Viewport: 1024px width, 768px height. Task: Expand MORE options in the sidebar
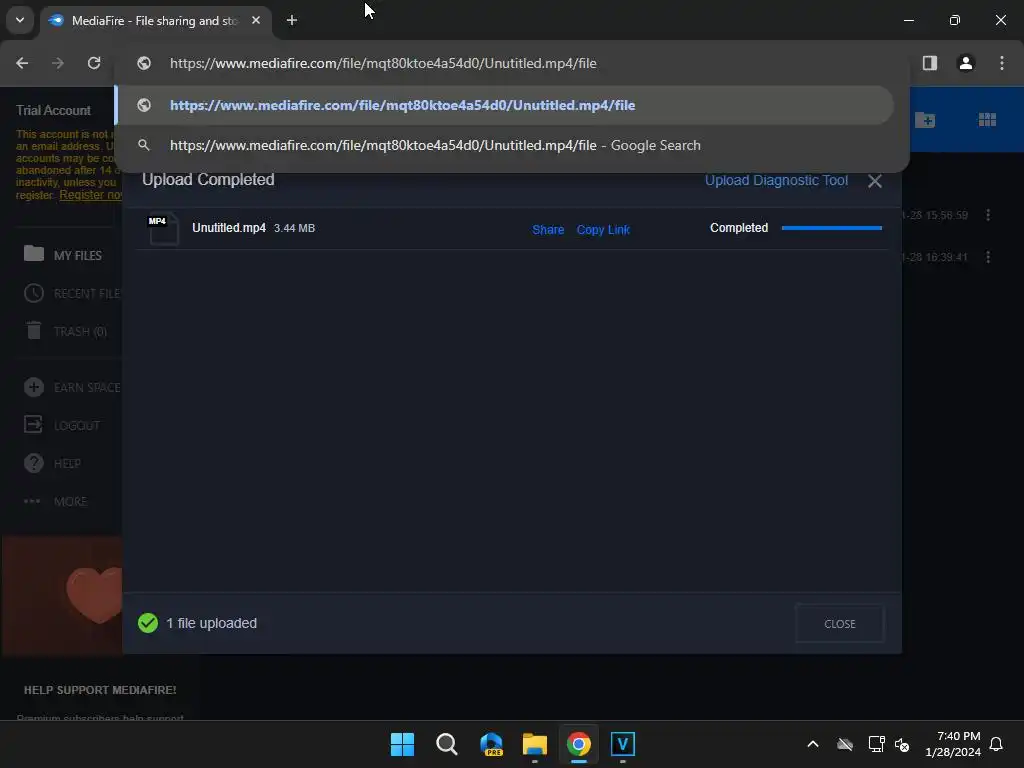coord(56,501)
